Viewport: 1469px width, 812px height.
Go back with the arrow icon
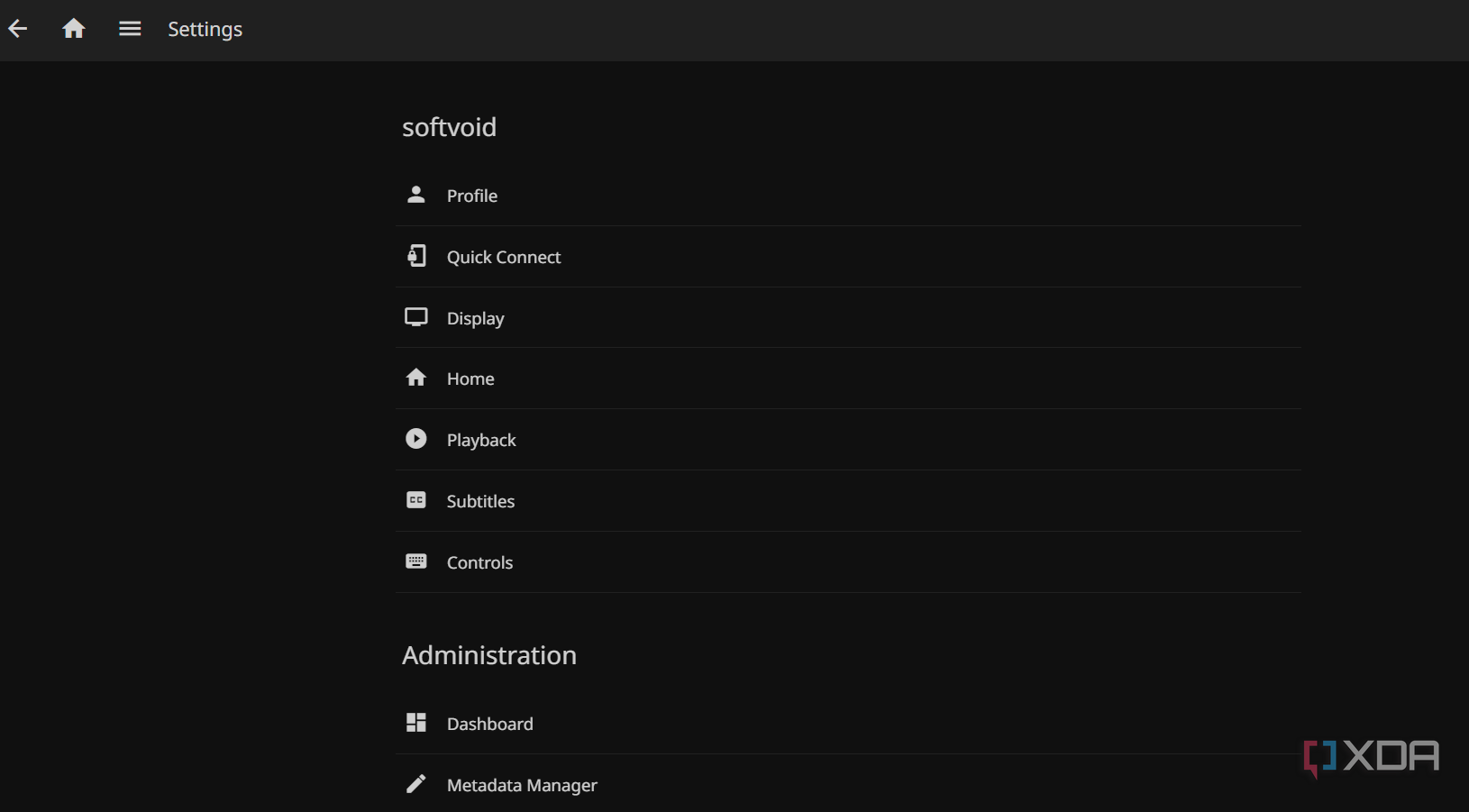(x=18, y=29)
